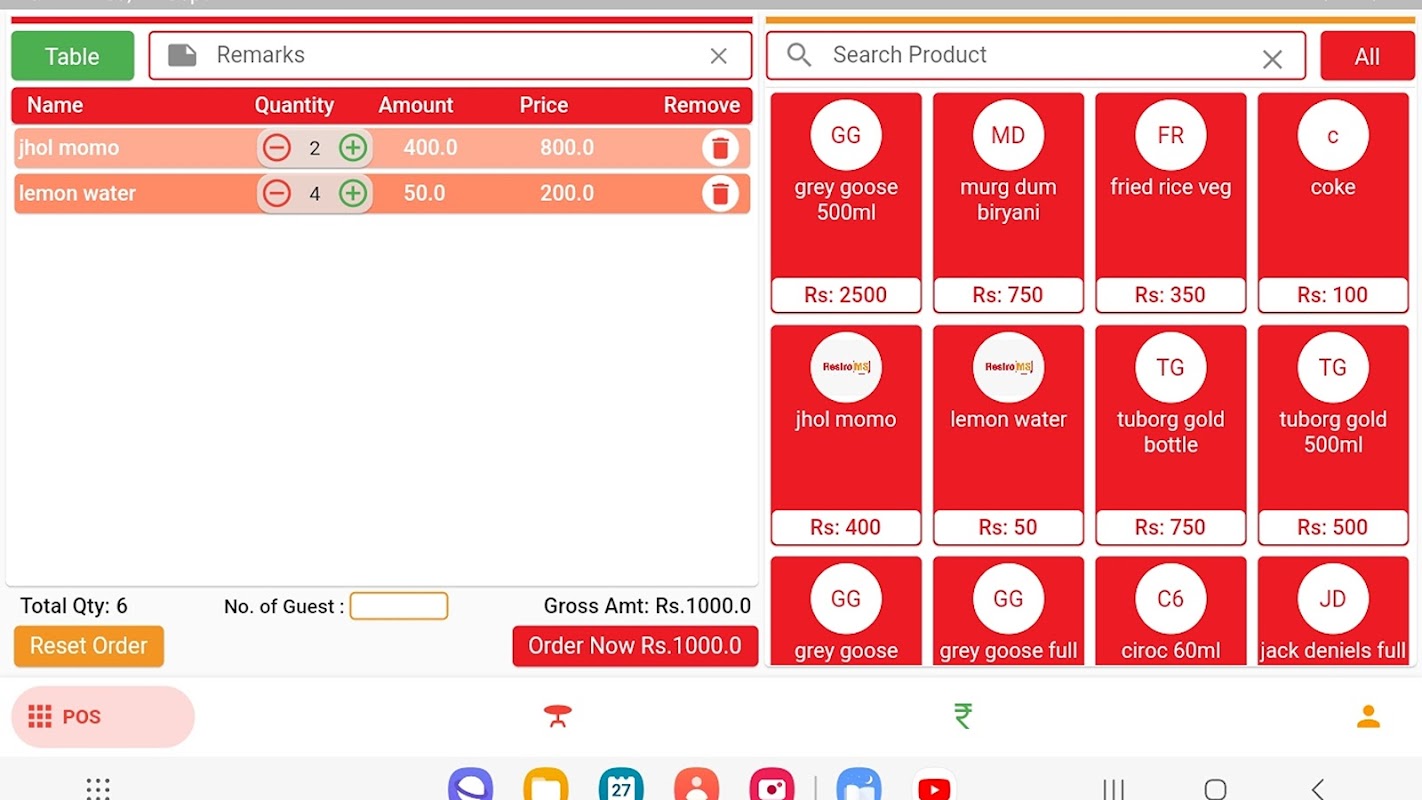Viewport: 1422px width, 800px height.
Task: Click the TG avatar on tuborg gold bottle card
Action: point(1171,367)
